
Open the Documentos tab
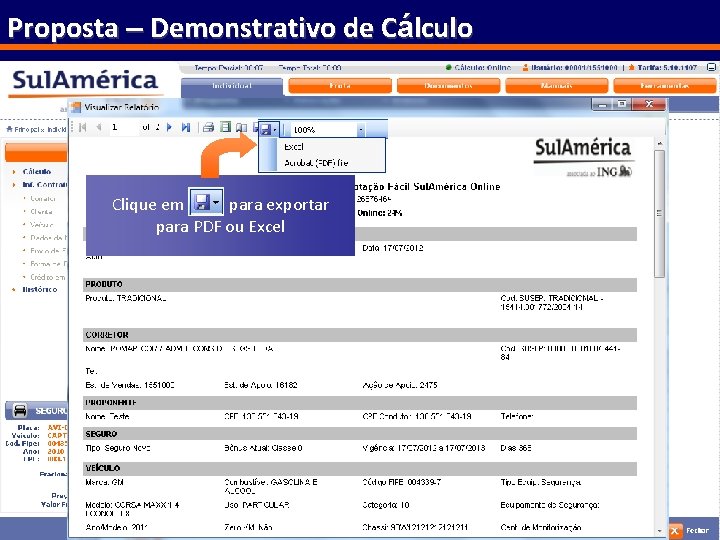[x=448, y=86]
